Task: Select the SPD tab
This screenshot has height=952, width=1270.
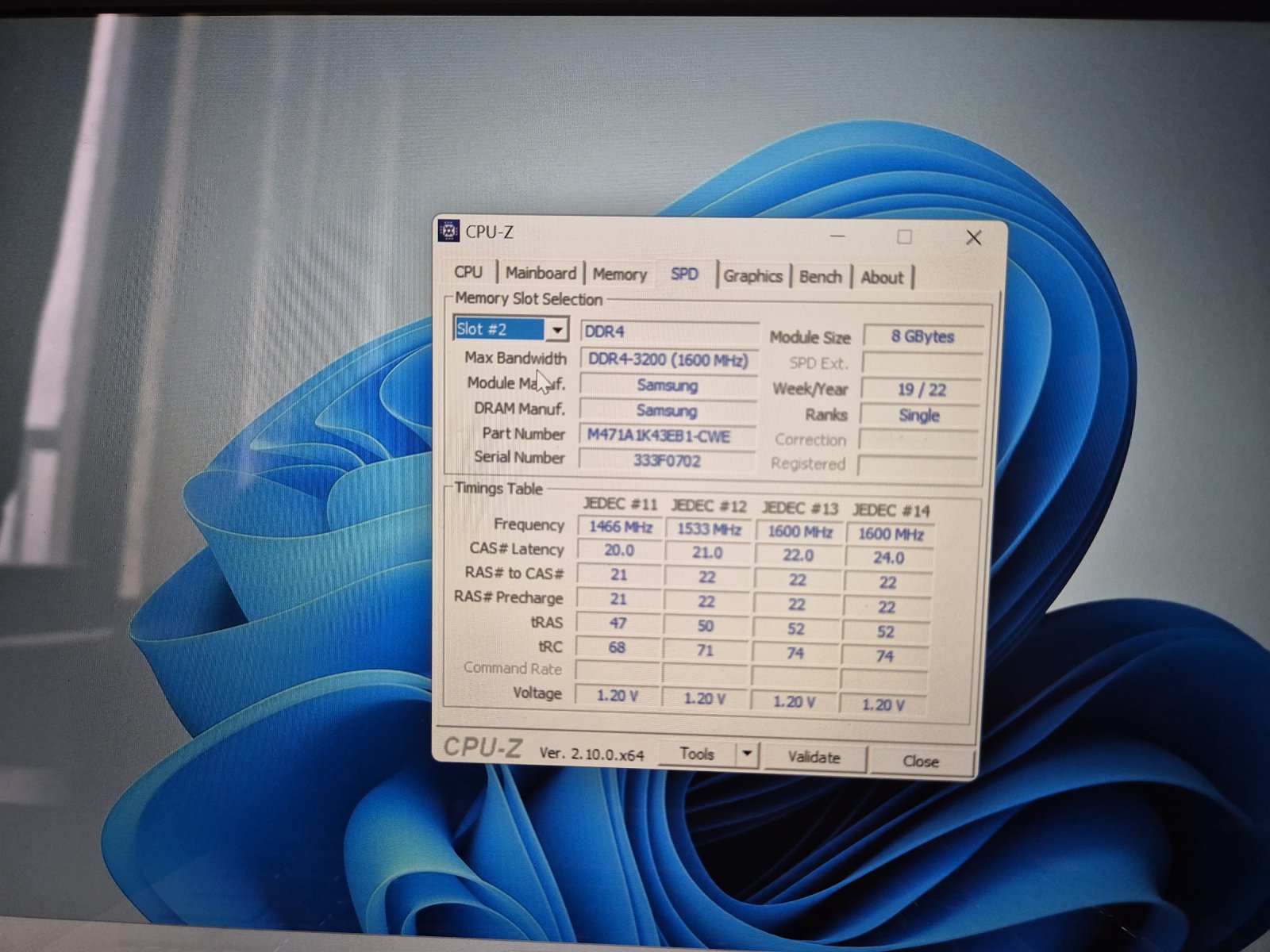Action: click(x=684, y=274)
